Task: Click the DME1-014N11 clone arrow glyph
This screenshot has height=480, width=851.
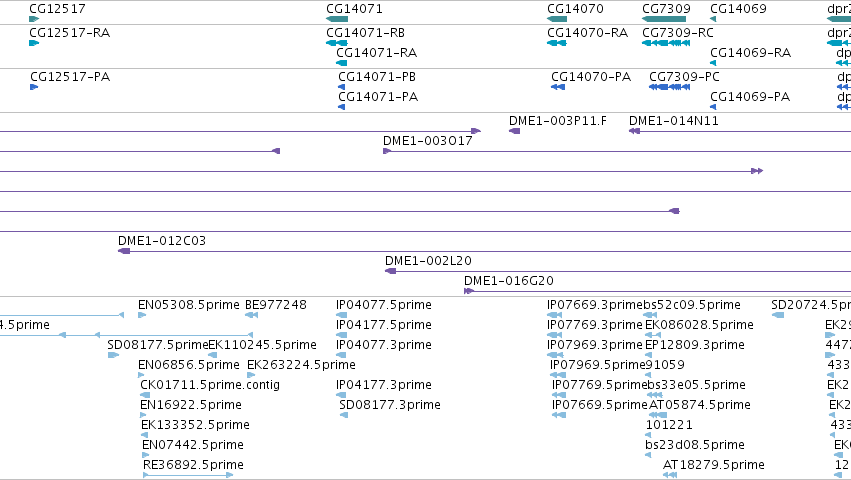Action: click(x=634, y=131)
